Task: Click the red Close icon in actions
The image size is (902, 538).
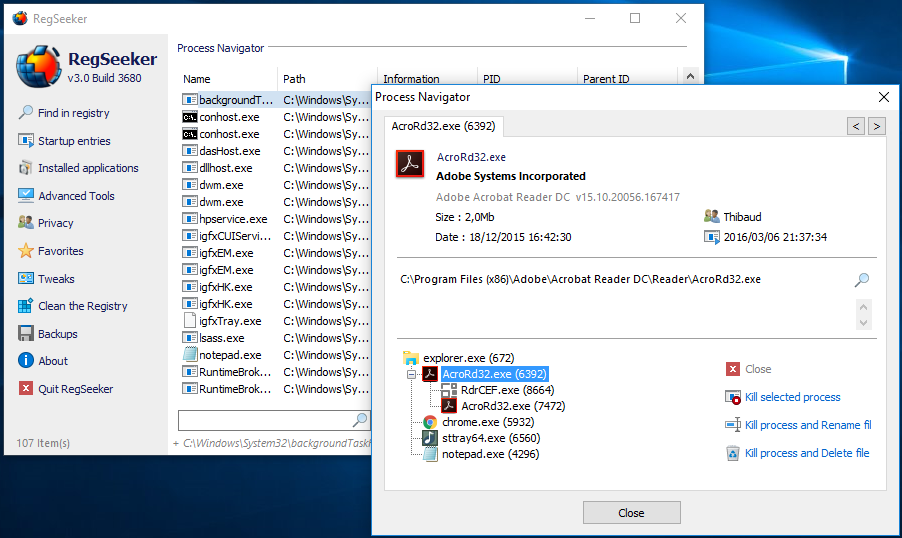Action: tap(732, 369)
